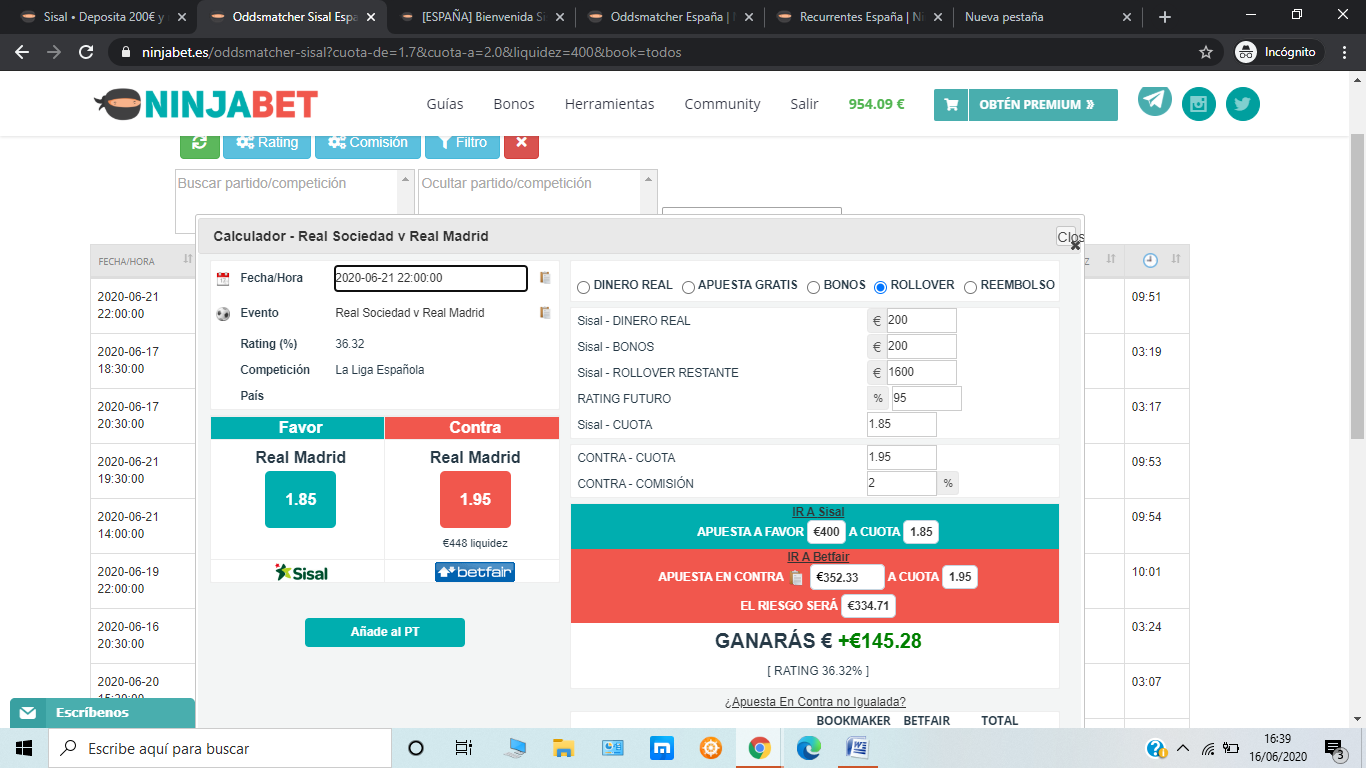Click the Añade al PT button

coord(385,632)
